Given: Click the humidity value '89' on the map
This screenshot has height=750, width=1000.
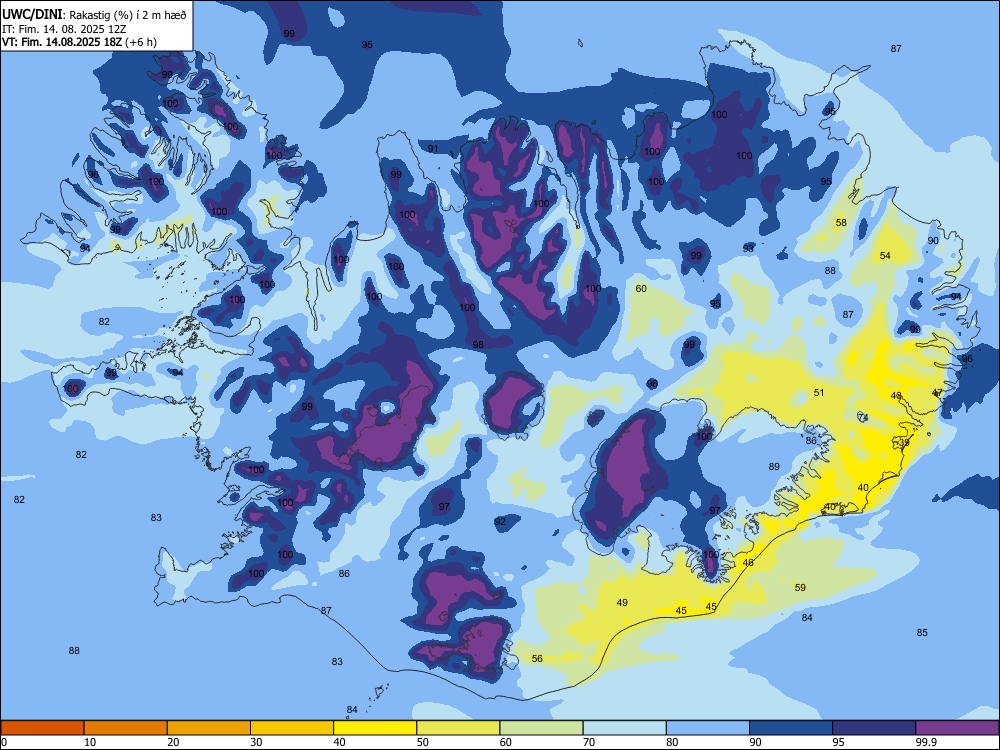Looking at the screenshot, I should coord(774,467).
